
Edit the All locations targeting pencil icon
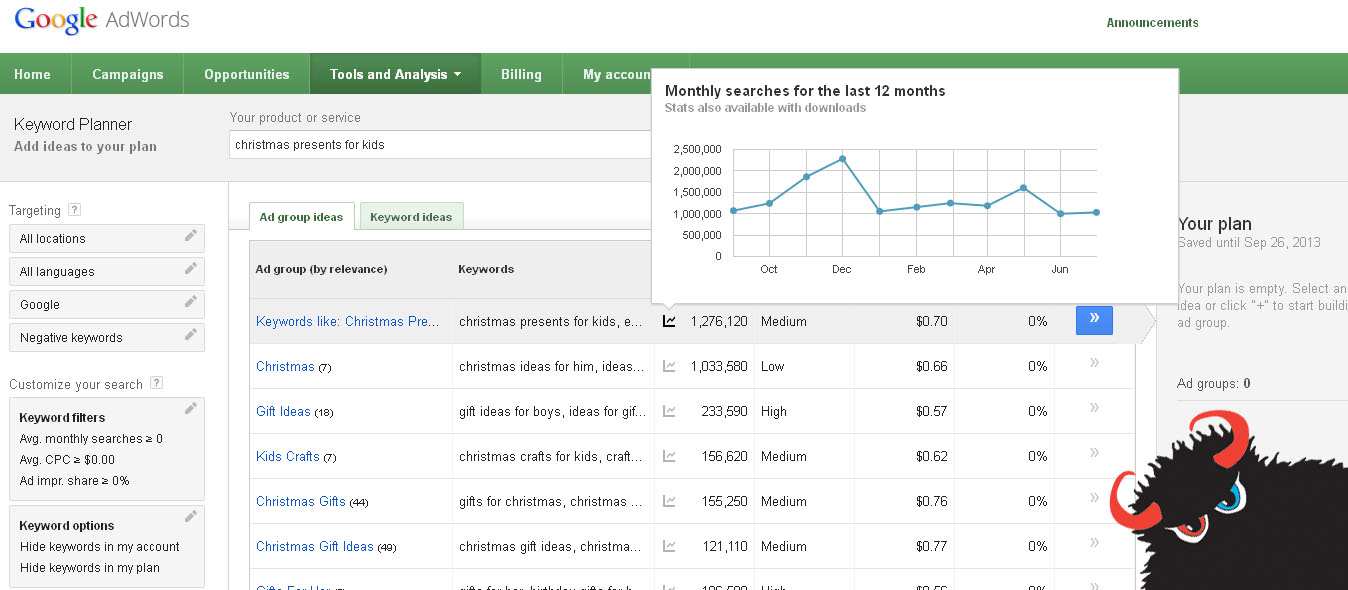point(191,236)
